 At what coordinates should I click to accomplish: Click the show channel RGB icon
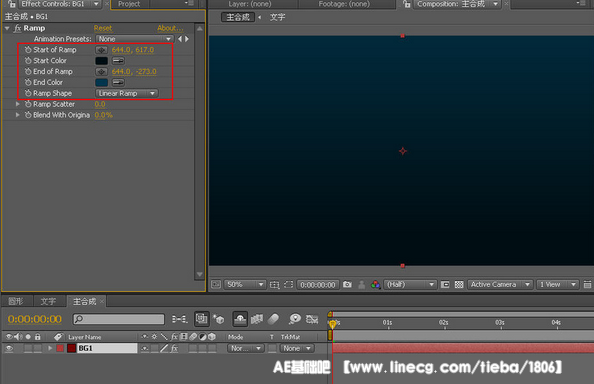tap(375, 284)
